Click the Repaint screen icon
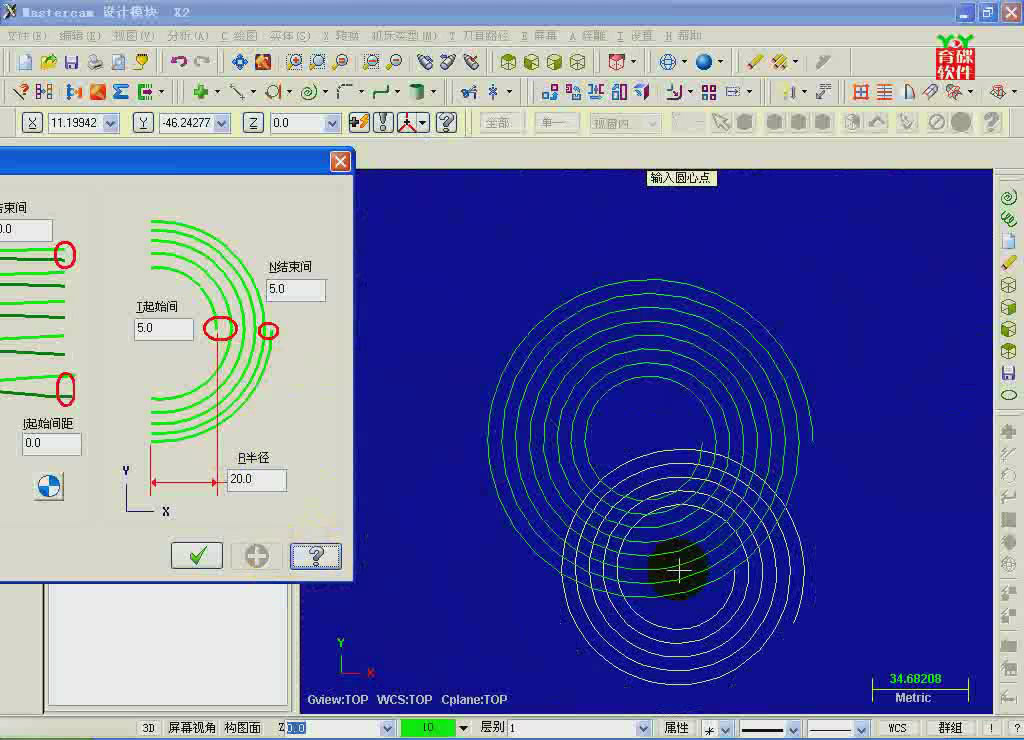This screenshot has height=740, width=1024. point(263,62)
